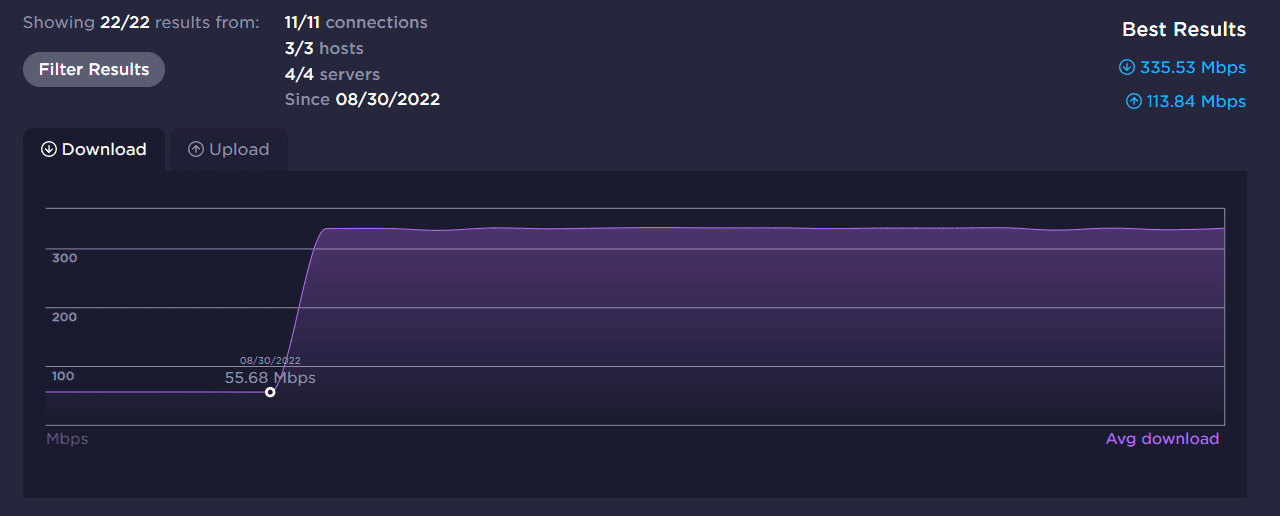
Task: Click the 55.68 Mbps tooltip value
Action: [270, 378]
